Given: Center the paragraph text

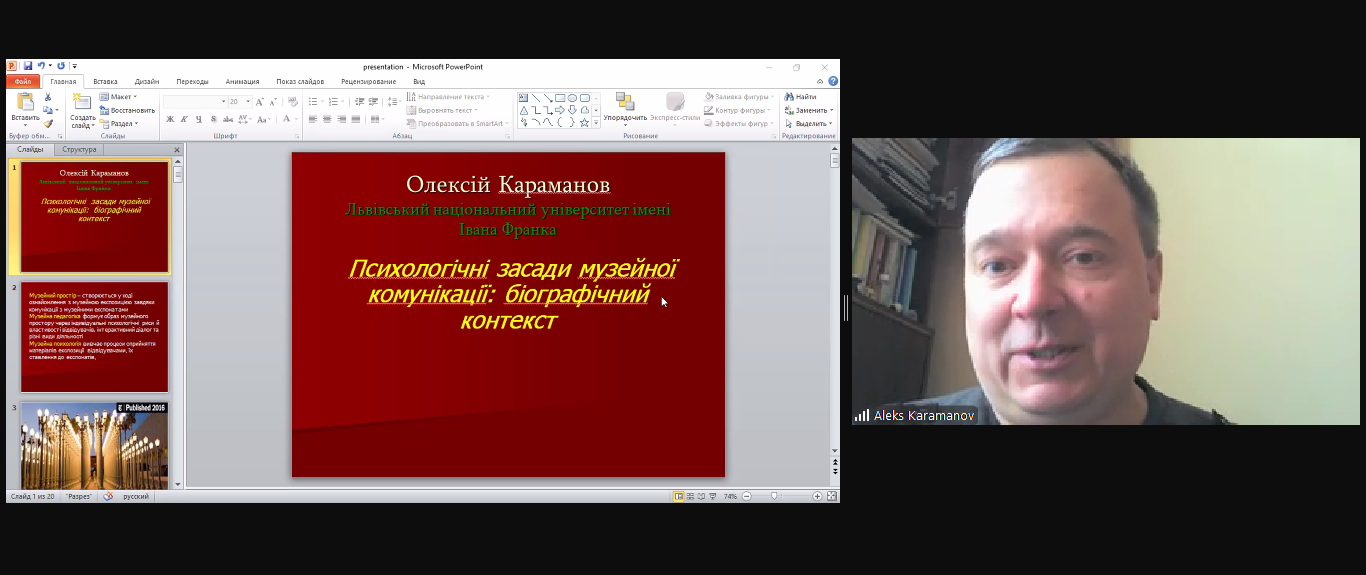Looking at the screenshot, I should click(327, 119).
